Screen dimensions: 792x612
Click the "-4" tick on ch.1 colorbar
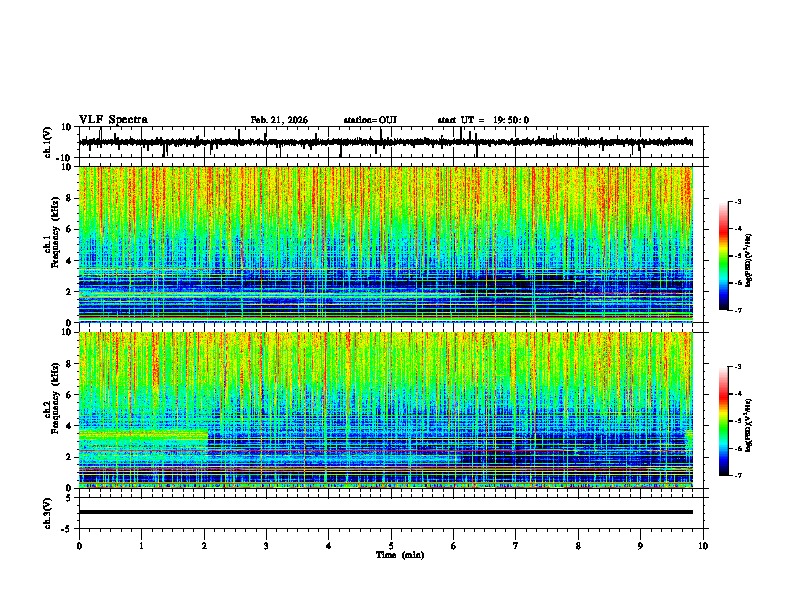737,229
